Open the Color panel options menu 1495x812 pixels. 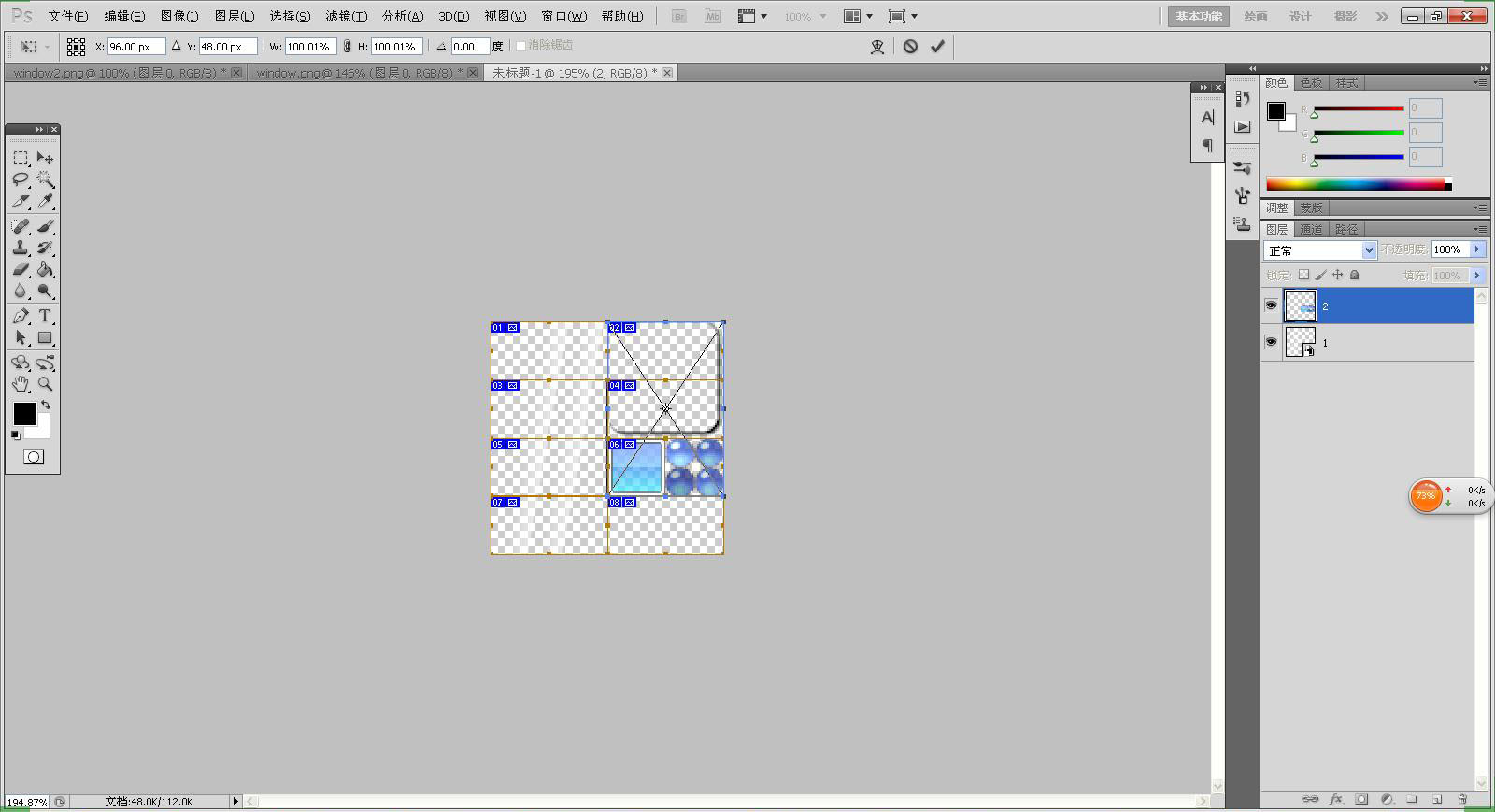click(x=1480, y=82)
